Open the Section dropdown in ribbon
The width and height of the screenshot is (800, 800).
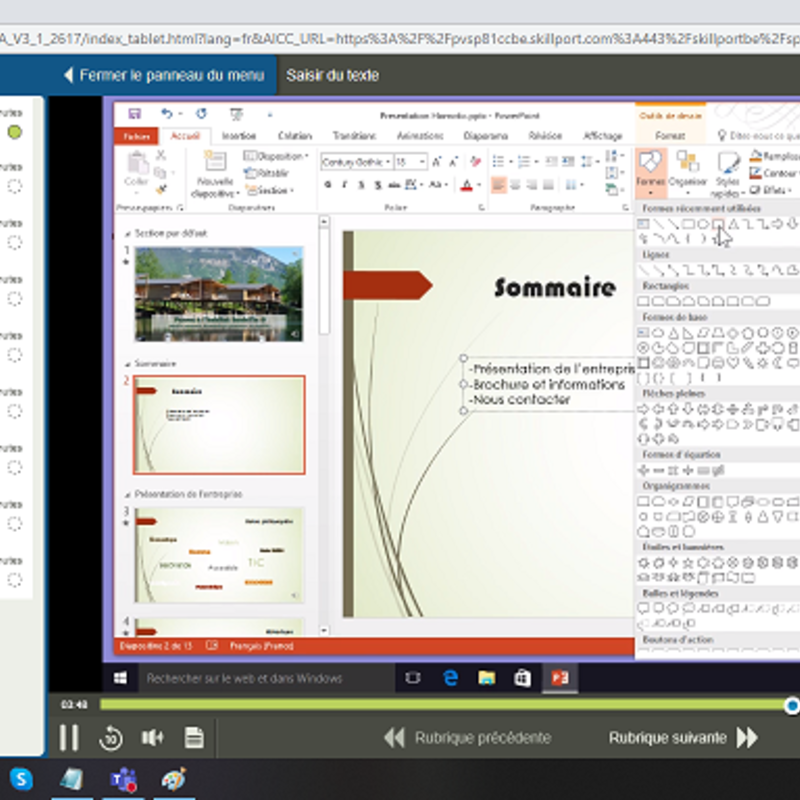pyautogui.click(x=271, y=190)
